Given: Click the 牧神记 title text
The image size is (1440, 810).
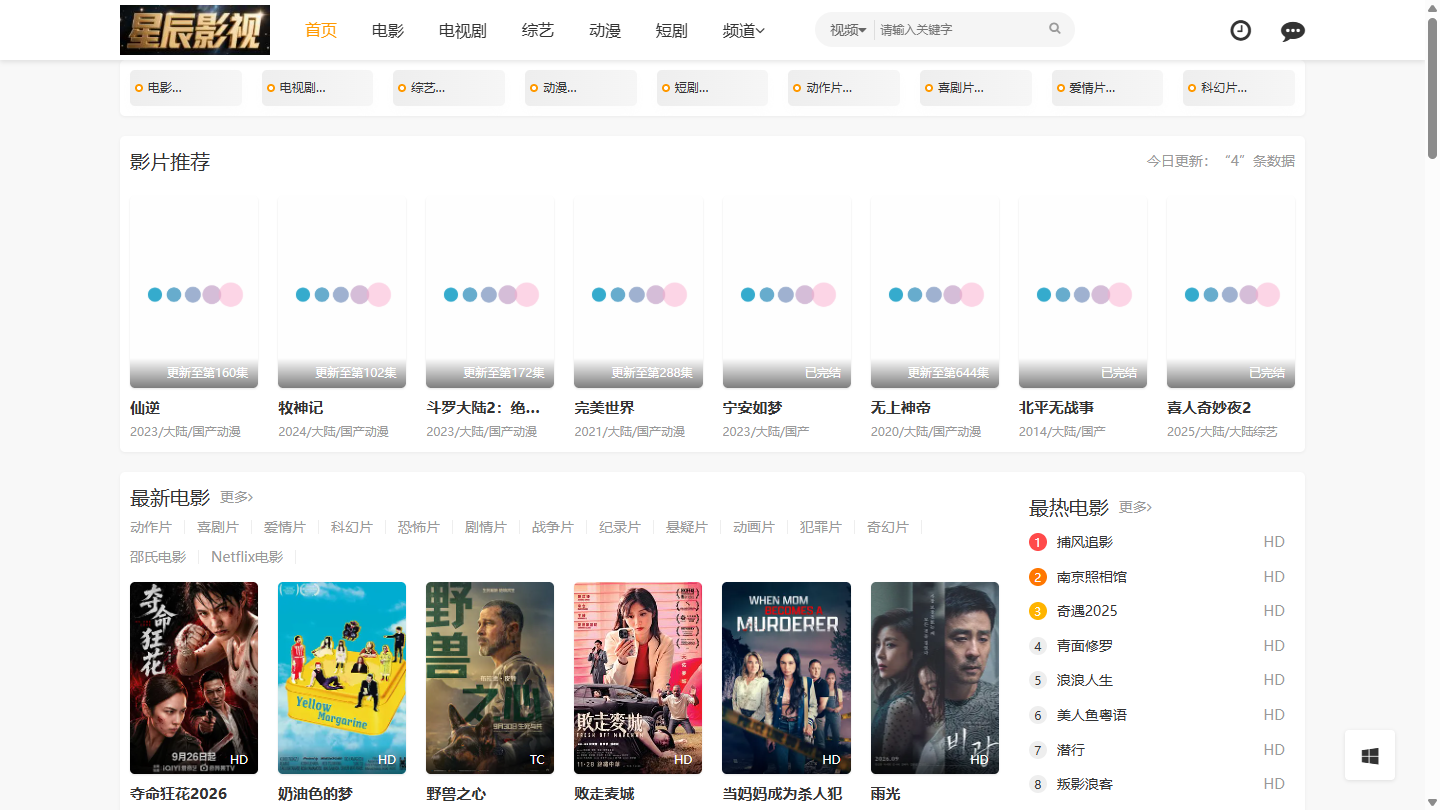Looking at the screenshot, I should 301,408.
